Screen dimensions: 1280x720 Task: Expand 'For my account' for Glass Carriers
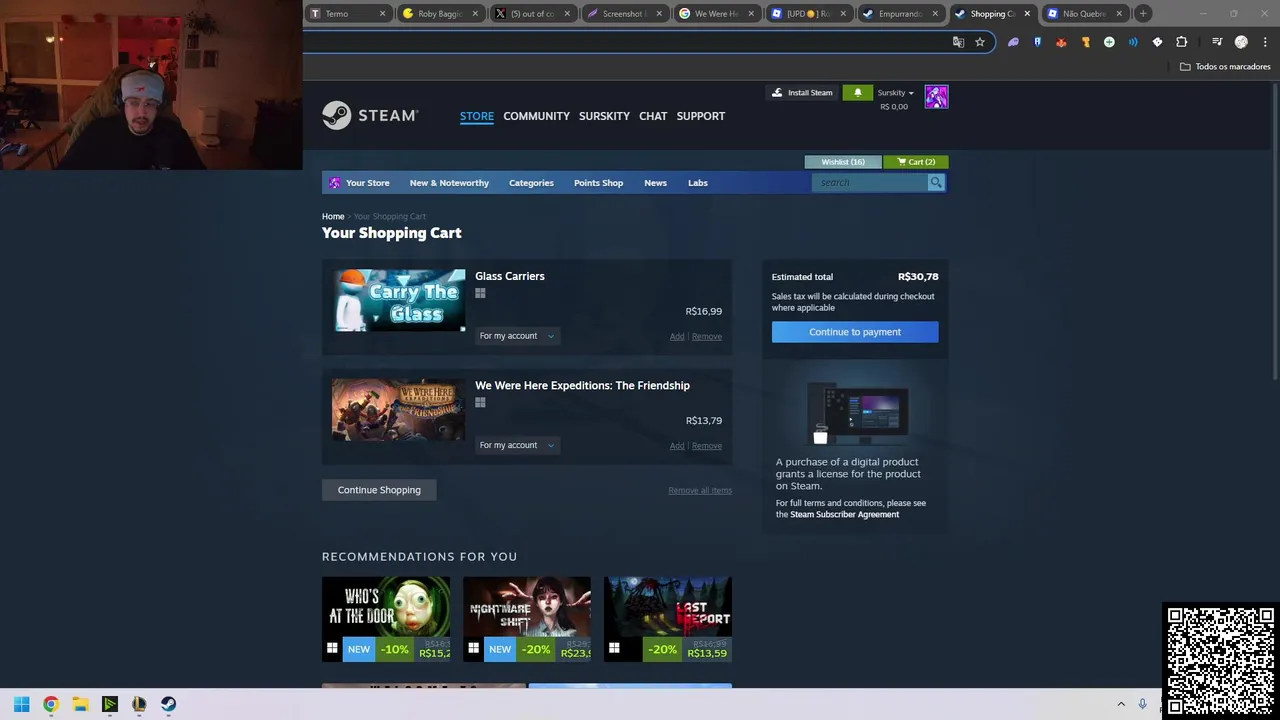(x=516, y=336)
